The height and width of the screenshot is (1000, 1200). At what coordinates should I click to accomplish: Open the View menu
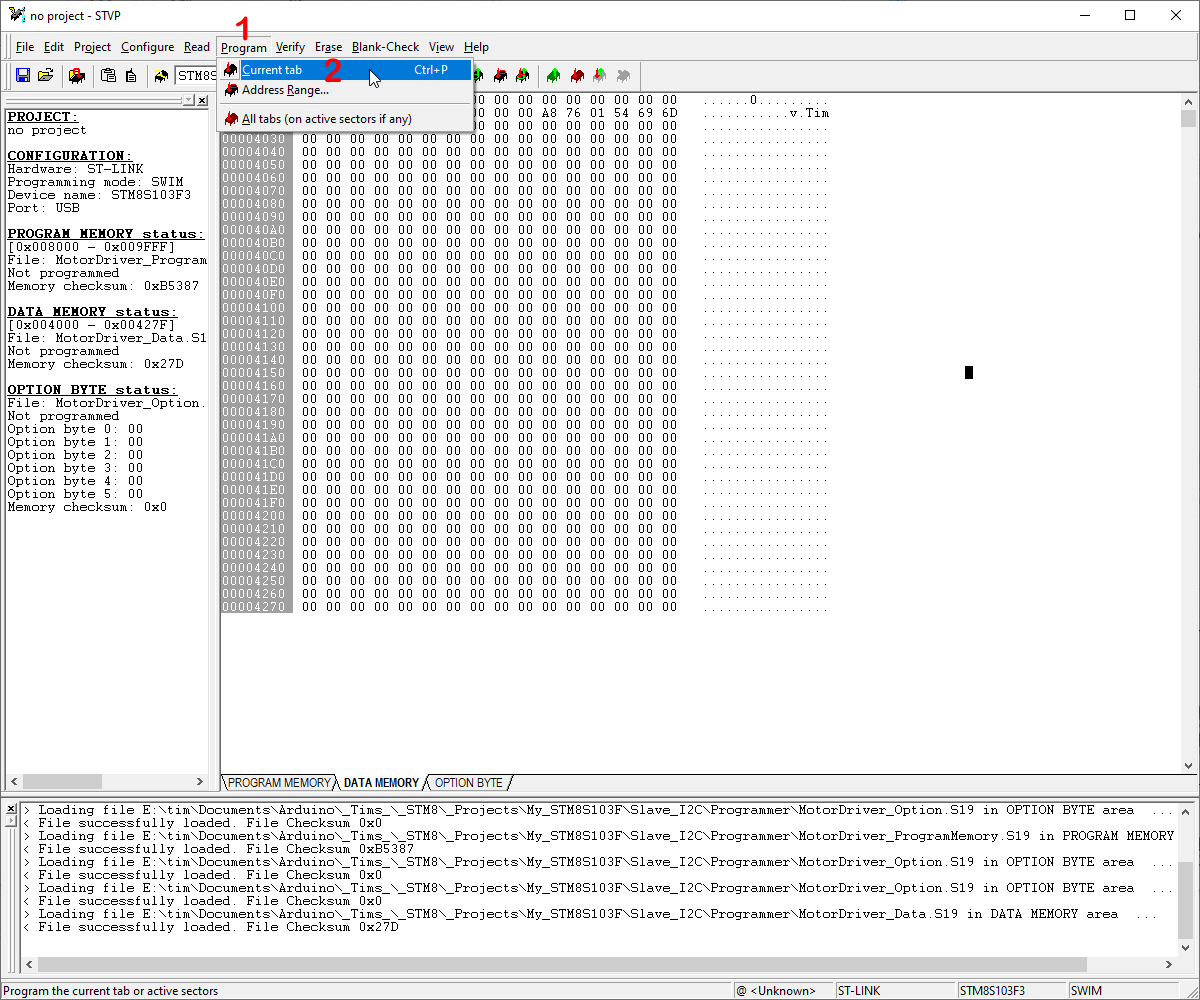441,47
